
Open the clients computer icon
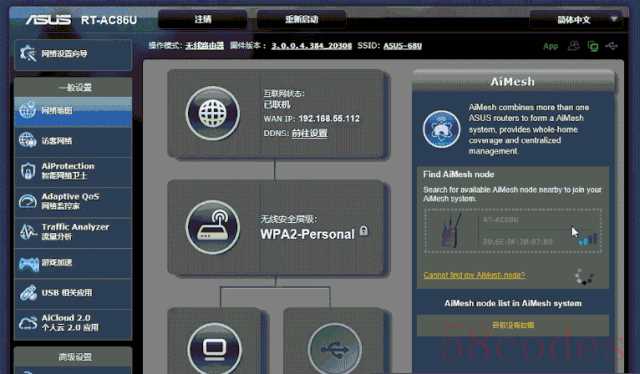coord(215,348)
